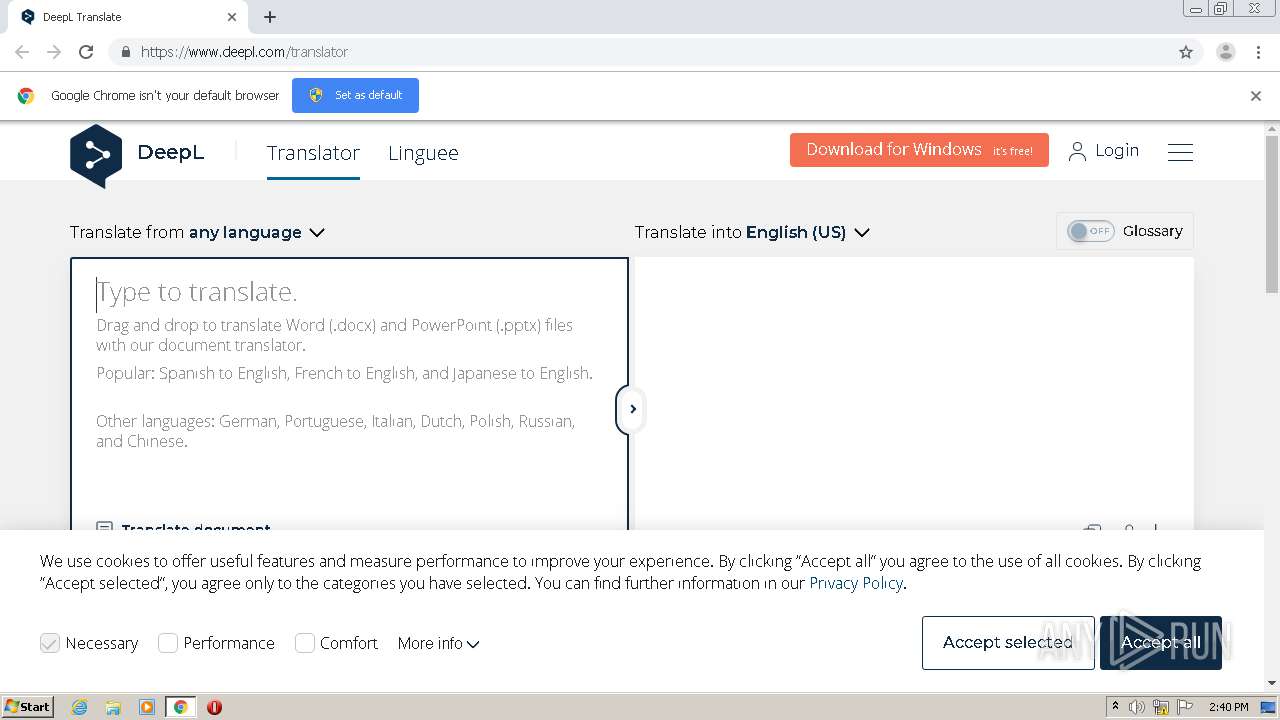Check the Performance cookies checkbox

[168, 643]
